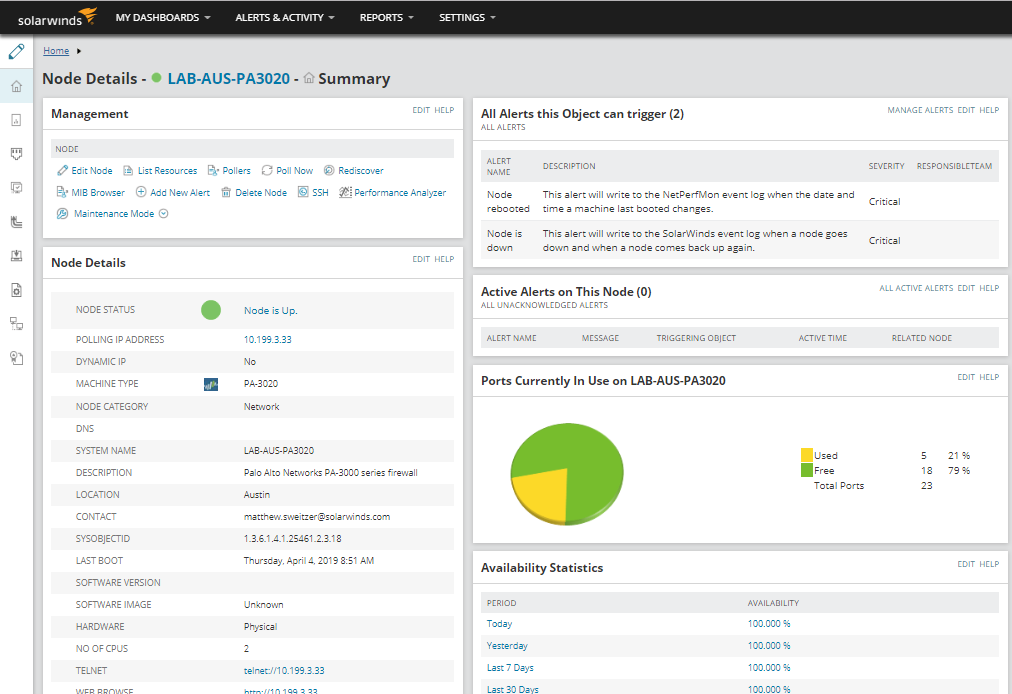Click the download tray sidebar icon
Screen dimensions: 1012x694
pos(17,256)
